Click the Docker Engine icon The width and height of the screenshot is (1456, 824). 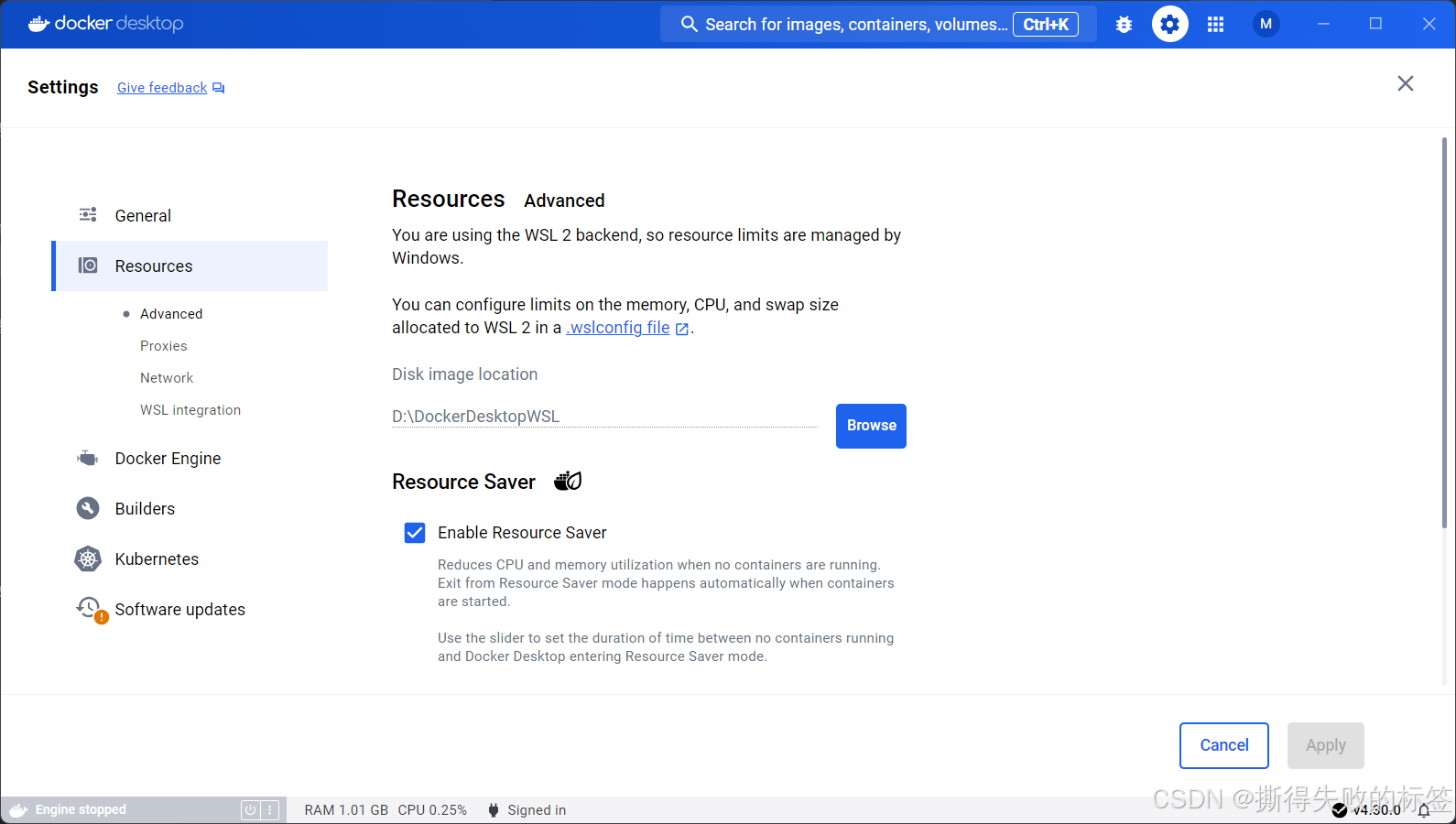tap(88, 458)
